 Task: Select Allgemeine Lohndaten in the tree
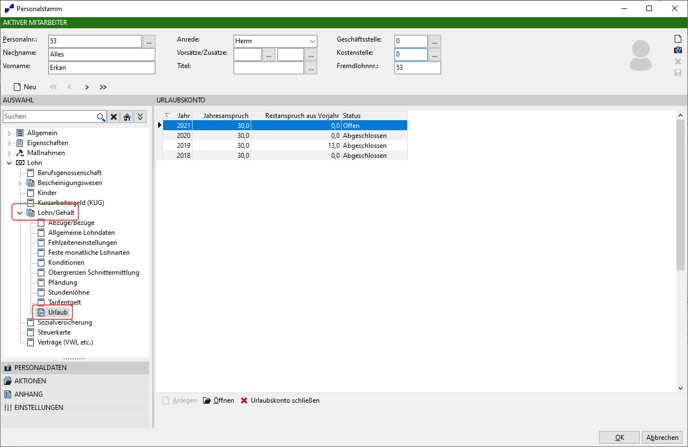coord(81,232)
